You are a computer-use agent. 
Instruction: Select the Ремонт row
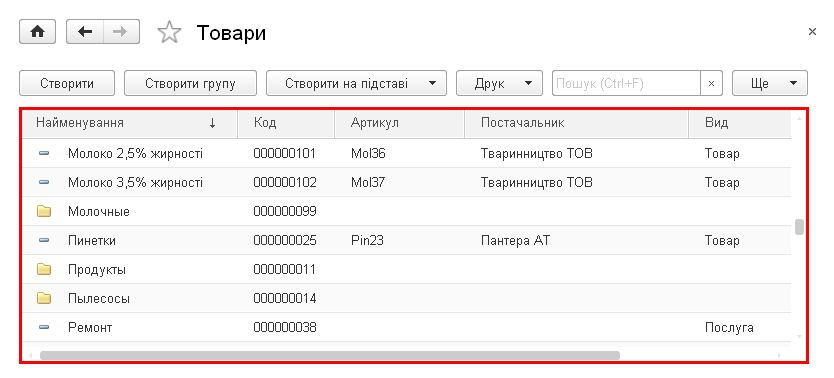tap(406, 327)
